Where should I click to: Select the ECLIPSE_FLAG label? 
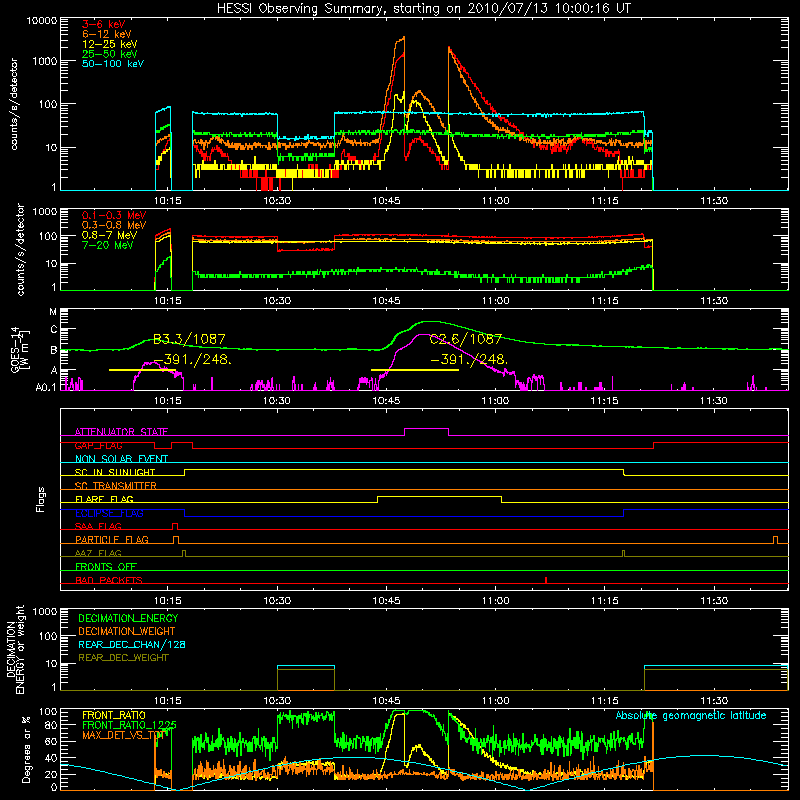pos(109,513)
